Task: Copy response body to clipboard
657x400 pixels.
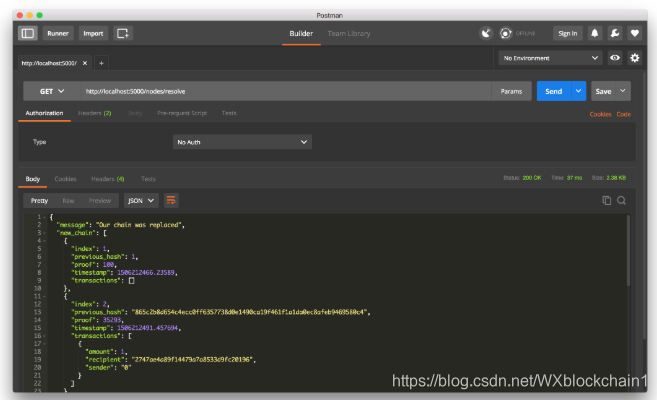Action: [606, 201]
